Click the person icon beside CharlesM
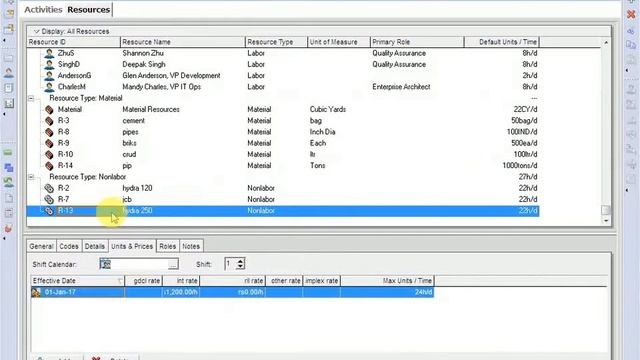 49,87
